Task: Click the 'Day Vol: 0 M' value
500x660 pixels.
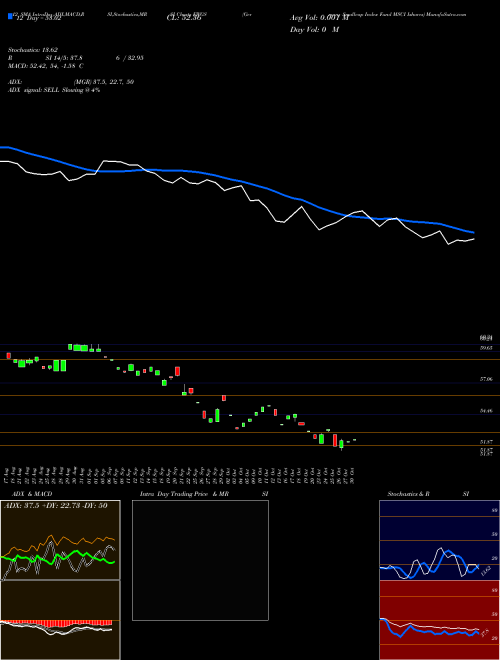Action: click(x=314, y=29)
